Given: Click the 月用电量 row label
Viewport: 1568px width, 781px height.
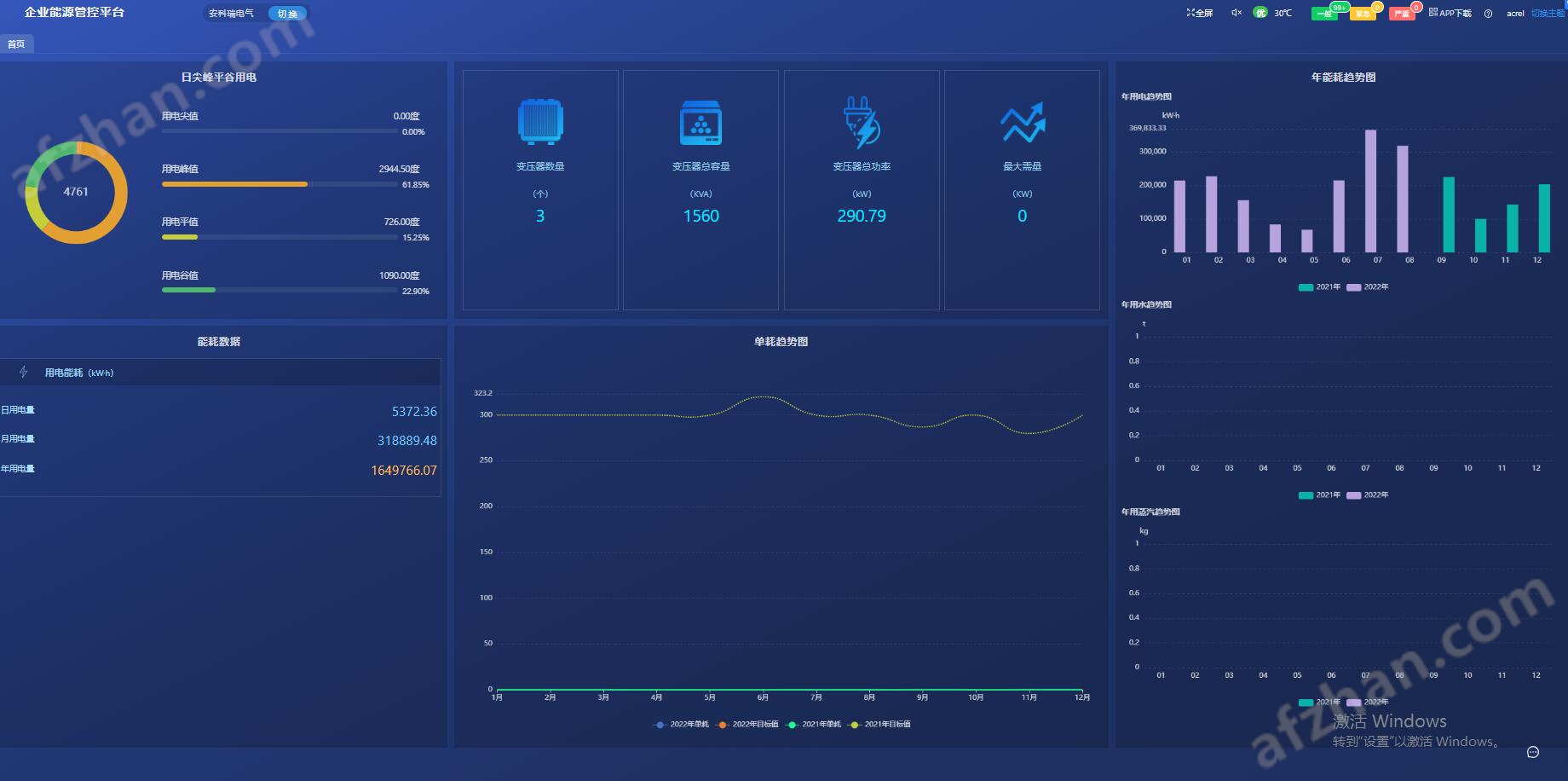Looking at the screenshot, I should [x=18, y=439].
